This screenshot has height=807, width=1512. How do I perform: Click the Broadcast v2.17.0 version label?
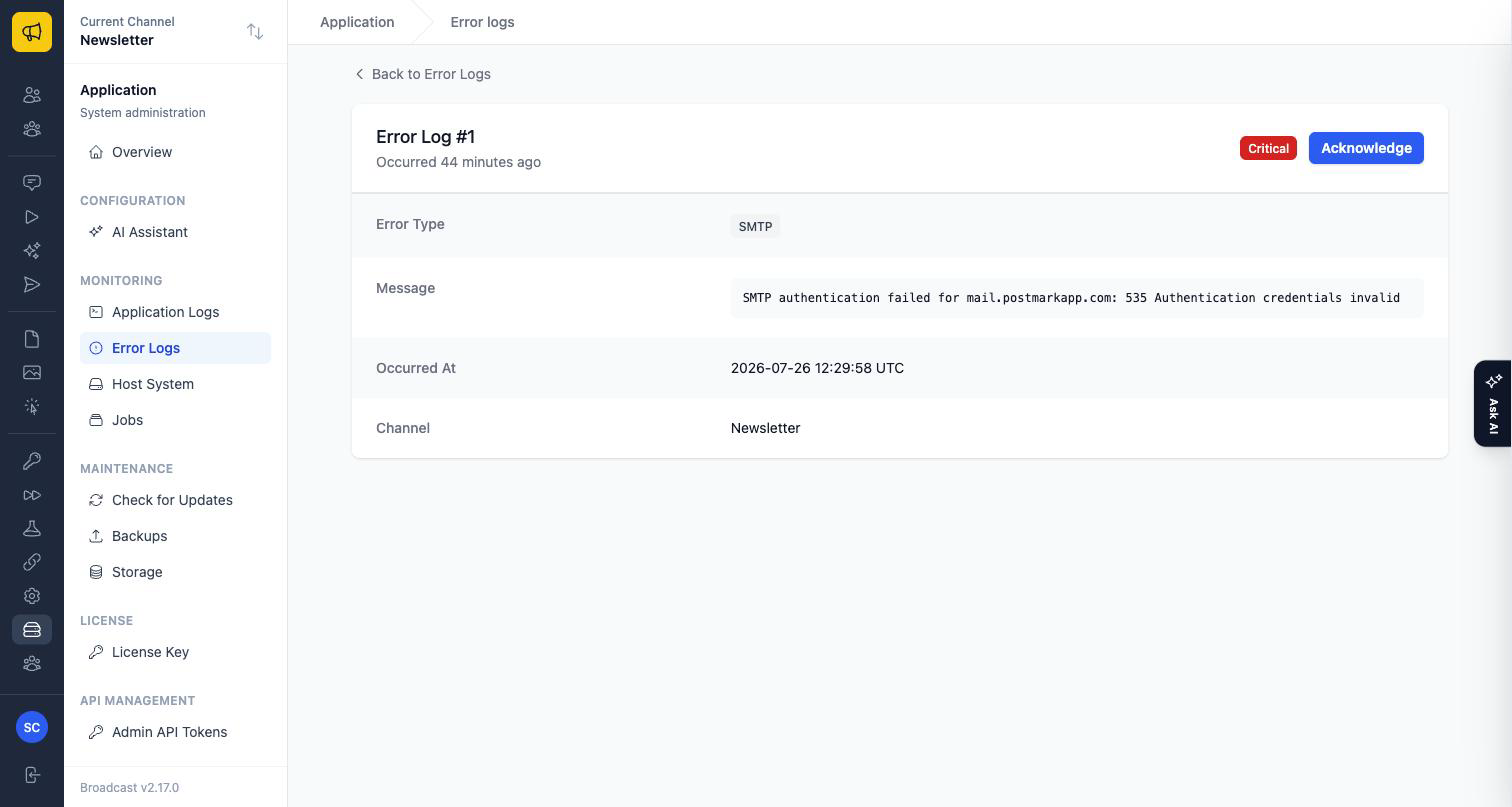pyautogui.click(x=129, y=788)
